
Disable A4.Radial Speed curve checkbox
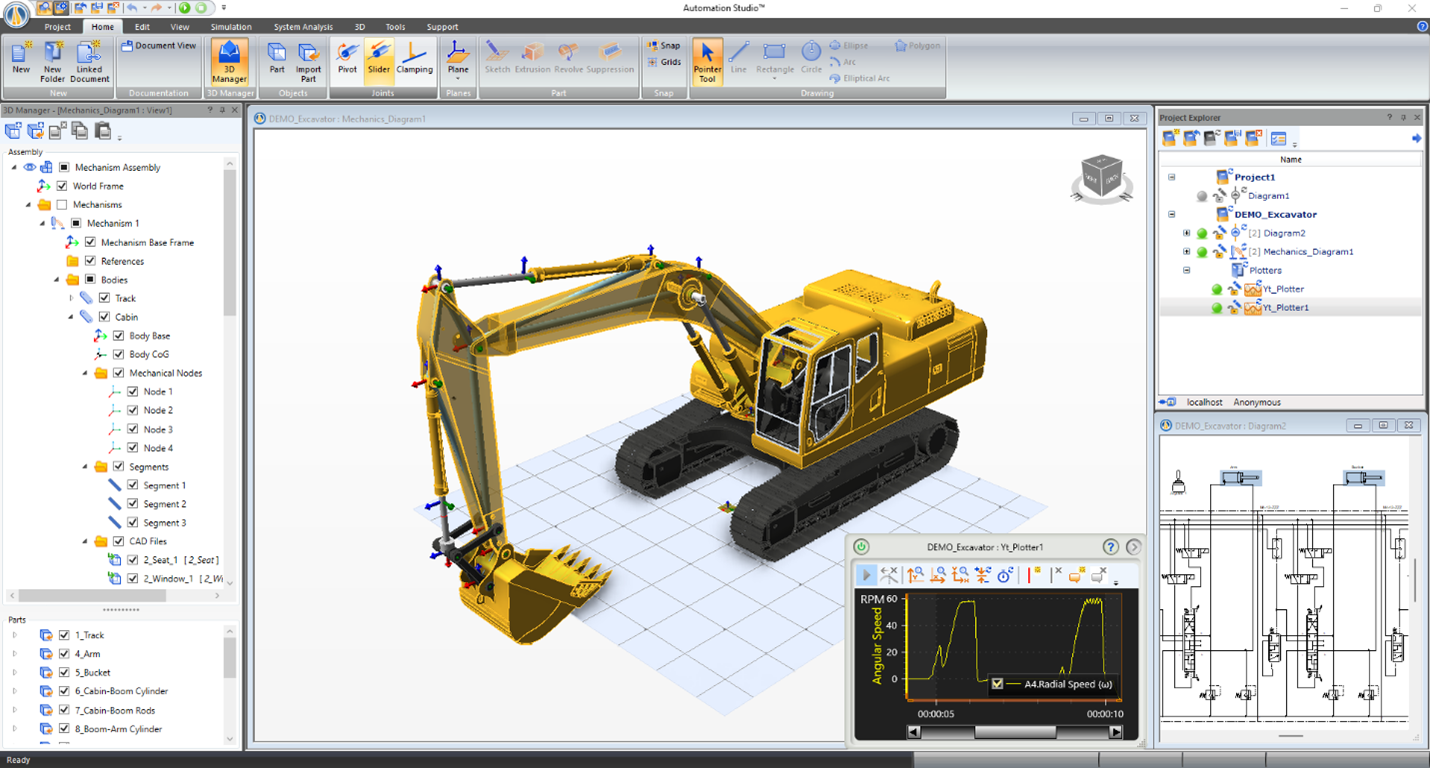coord(997,684)
